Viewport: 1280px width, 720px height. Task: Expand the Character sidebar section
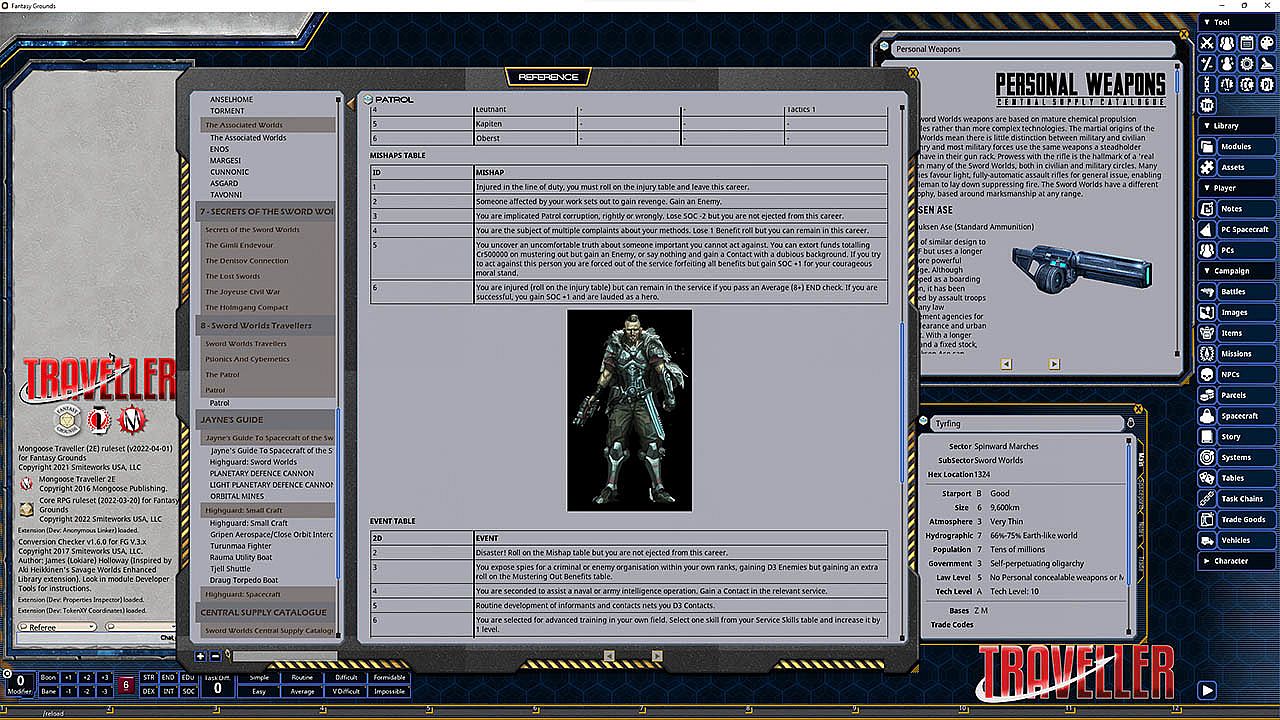click(1235, 561)
